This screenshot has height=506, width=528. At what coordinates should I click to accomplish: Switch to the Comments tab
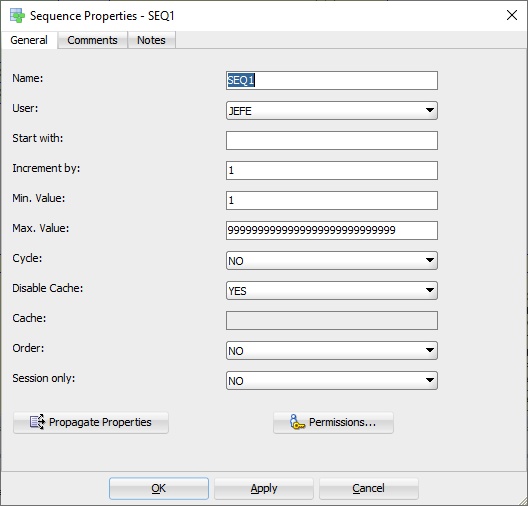point(92,40)
